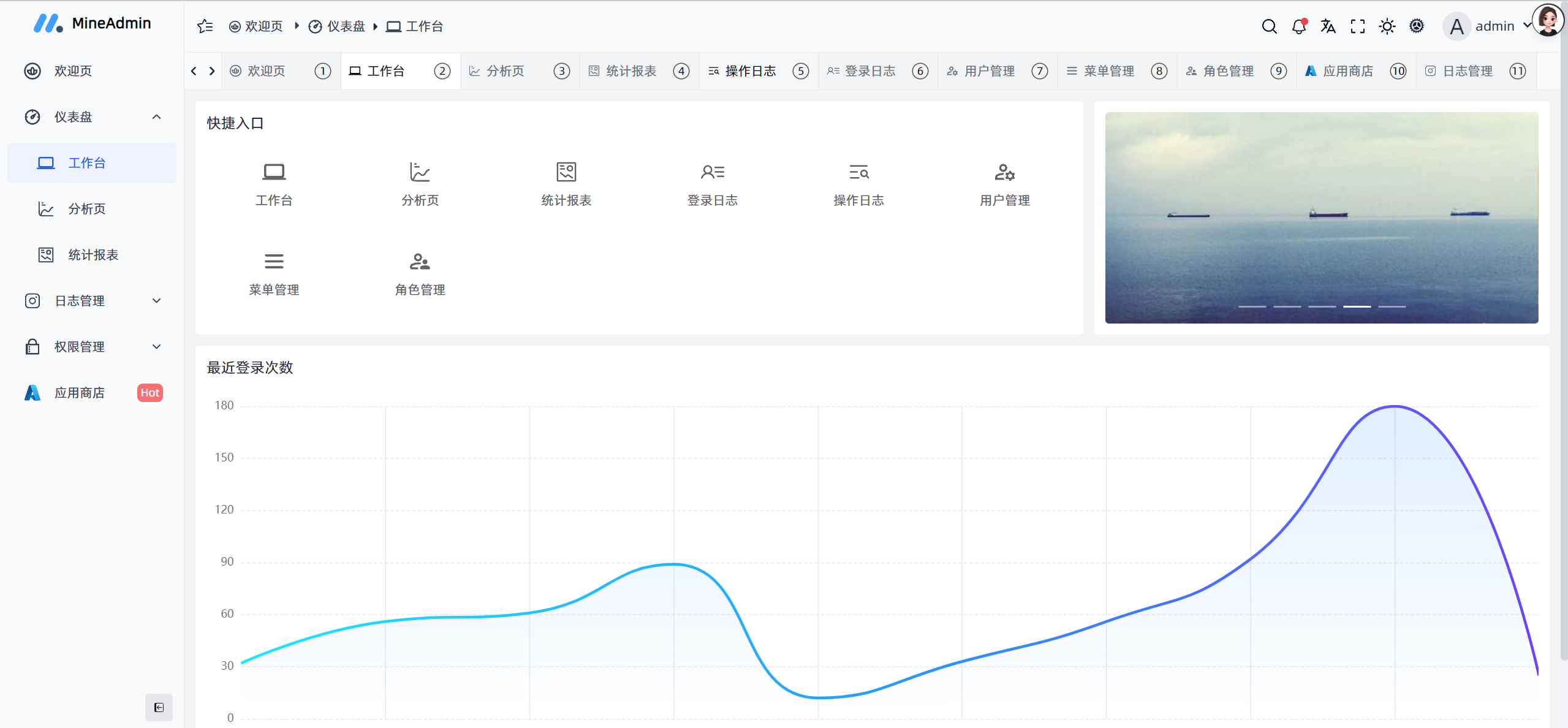Open 用户管理 from quick entries
The image size is (1568, 728).
pyautogui.click(x=1004, y=183)
